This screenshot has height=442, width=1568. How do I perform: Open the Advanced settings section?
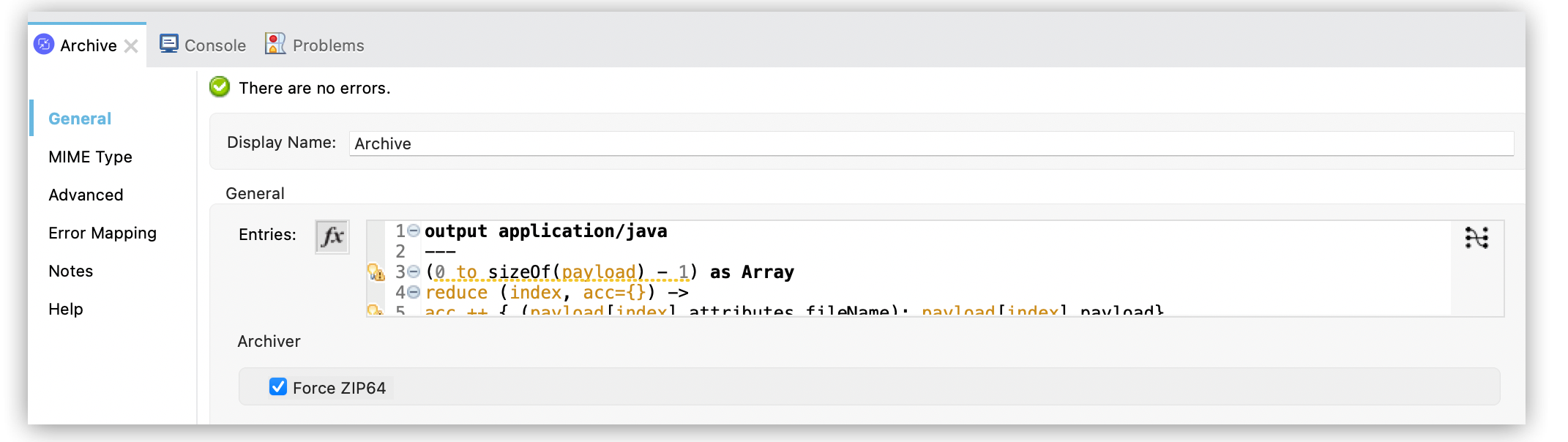click(x=86, y=195)
